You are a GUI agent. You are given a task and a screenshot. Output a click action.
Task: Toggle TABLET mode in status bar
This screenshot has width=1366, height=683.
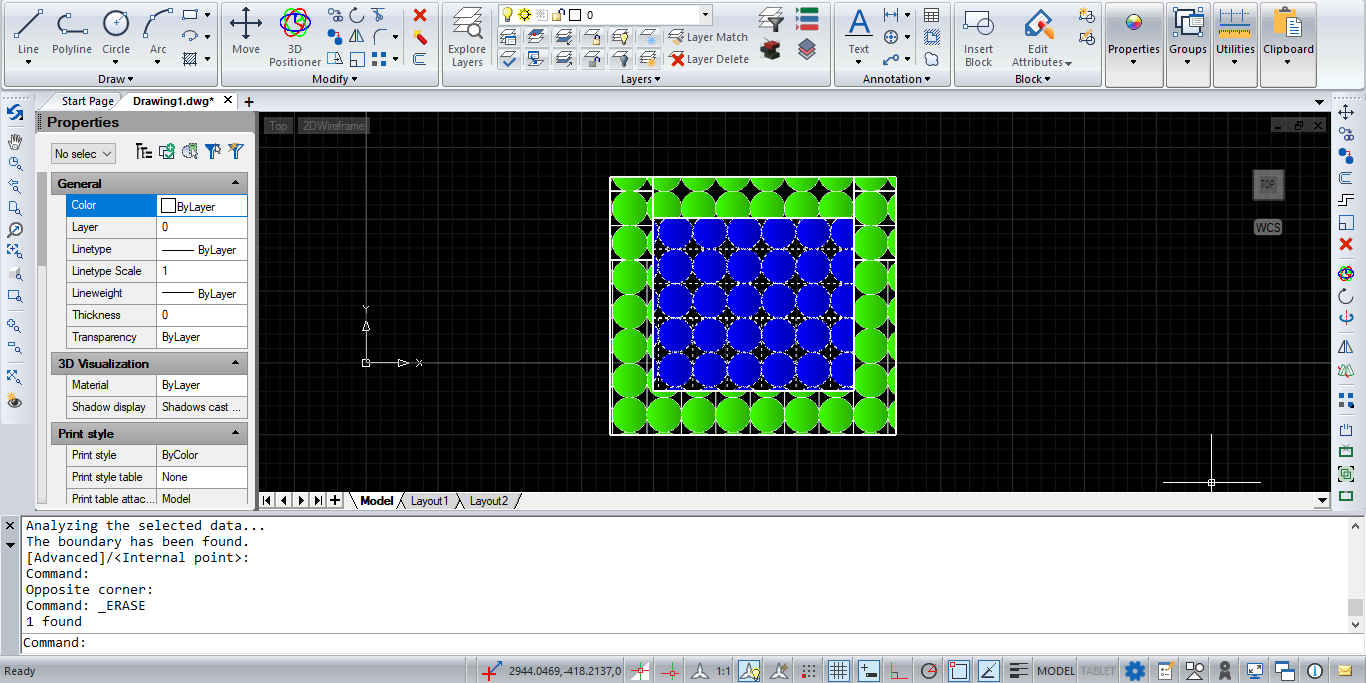[x=1097, y=671]
